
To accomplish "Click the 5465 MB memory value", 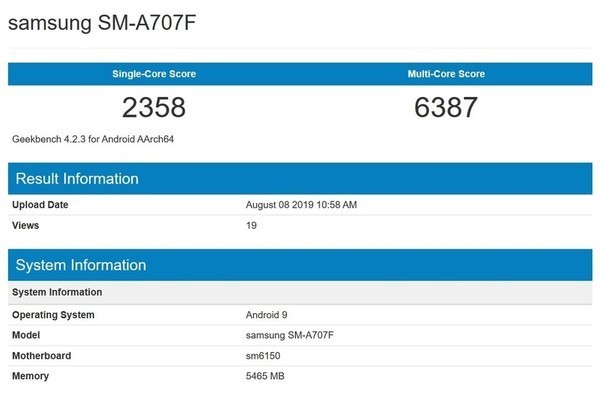I will [265, 376].
